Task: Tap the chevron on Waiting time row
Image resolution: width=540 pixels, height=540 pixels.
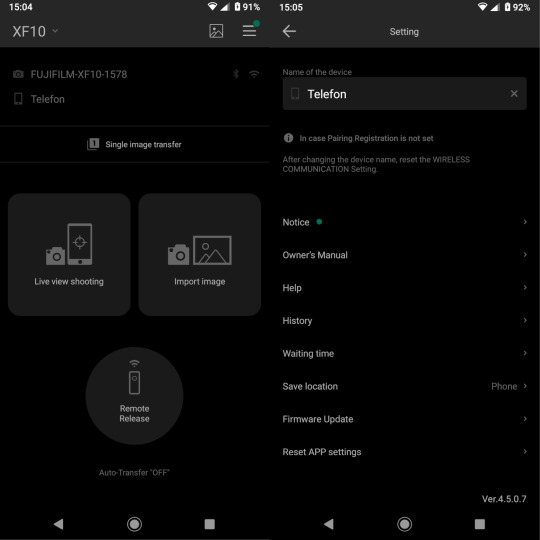Action: tap(525, 353)
